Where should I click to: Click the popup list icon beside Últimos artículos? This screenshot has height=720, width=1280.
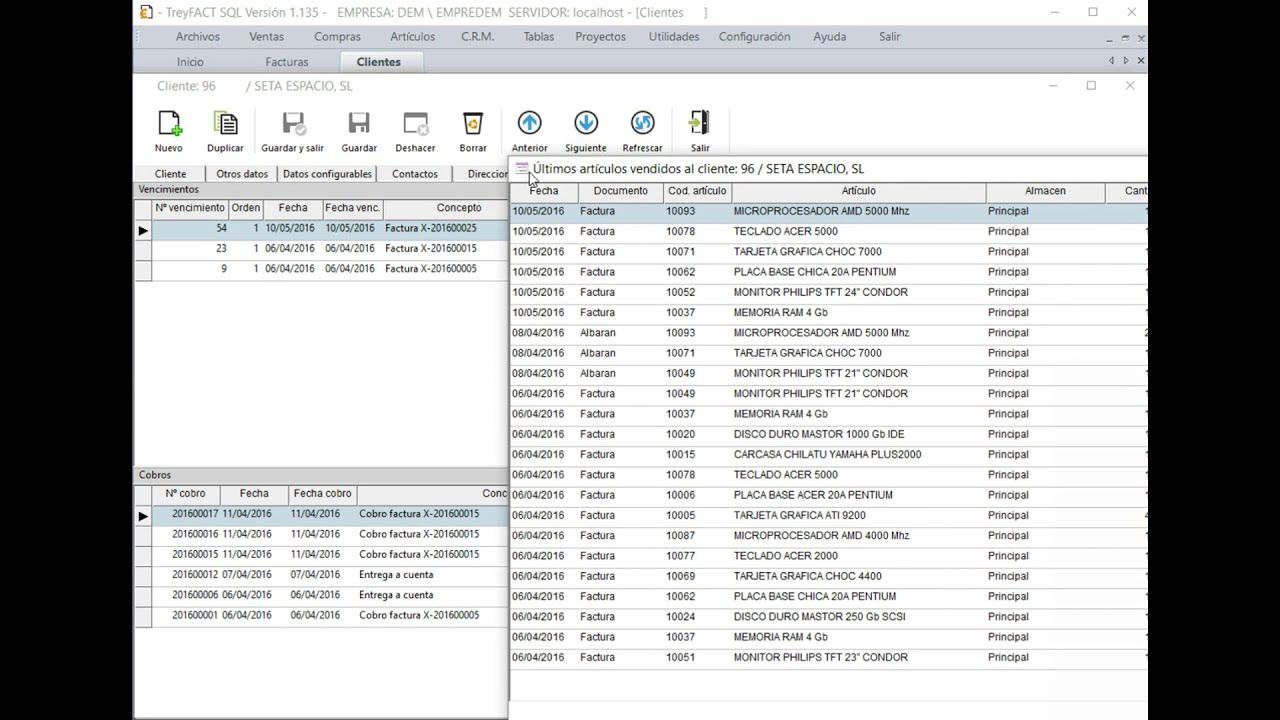click(522, 169)
